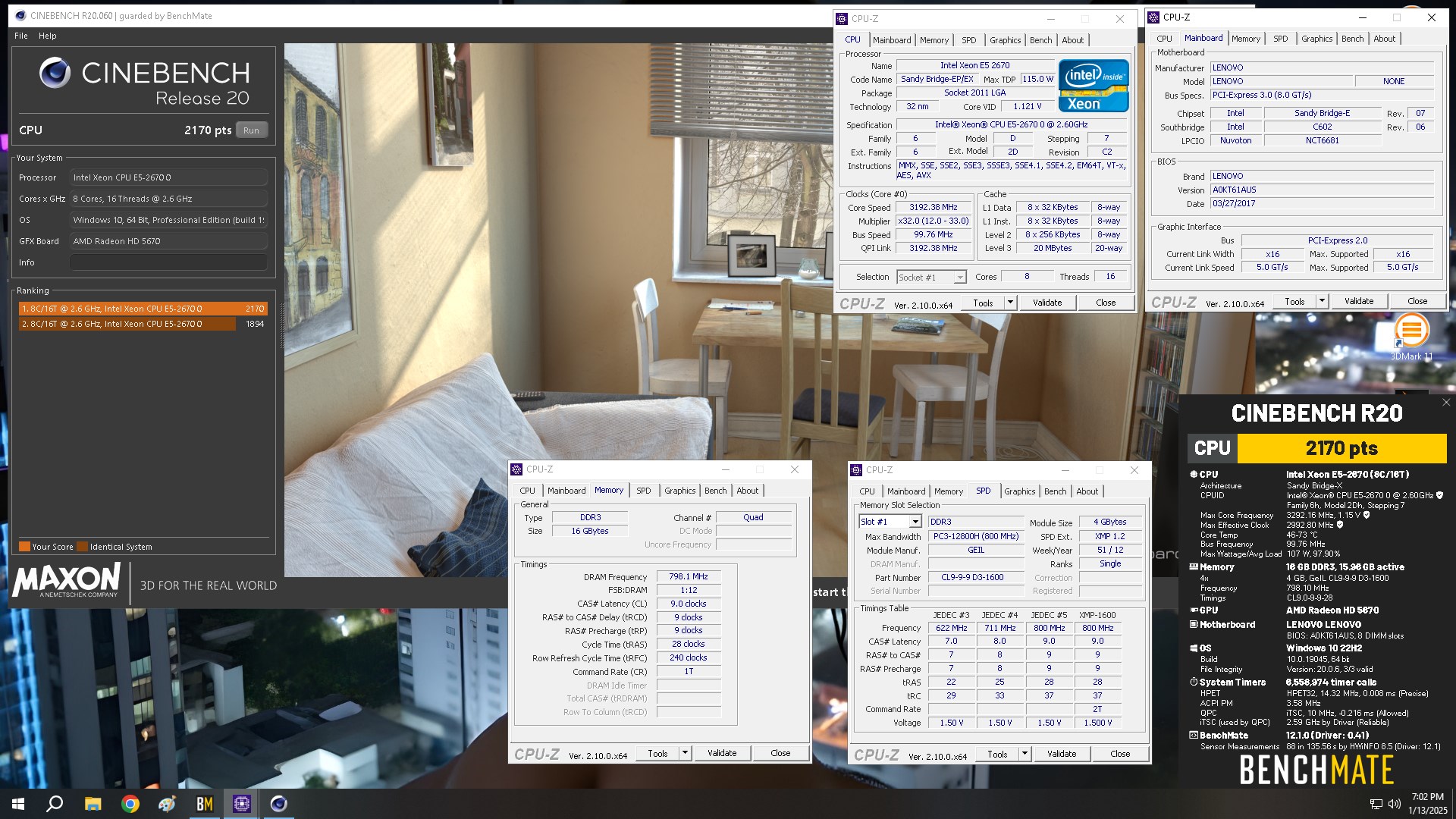Viewport: 1456px width, 819px height.
Task: Click Tools button in Mainboard window
Action: click(1294, 301)
